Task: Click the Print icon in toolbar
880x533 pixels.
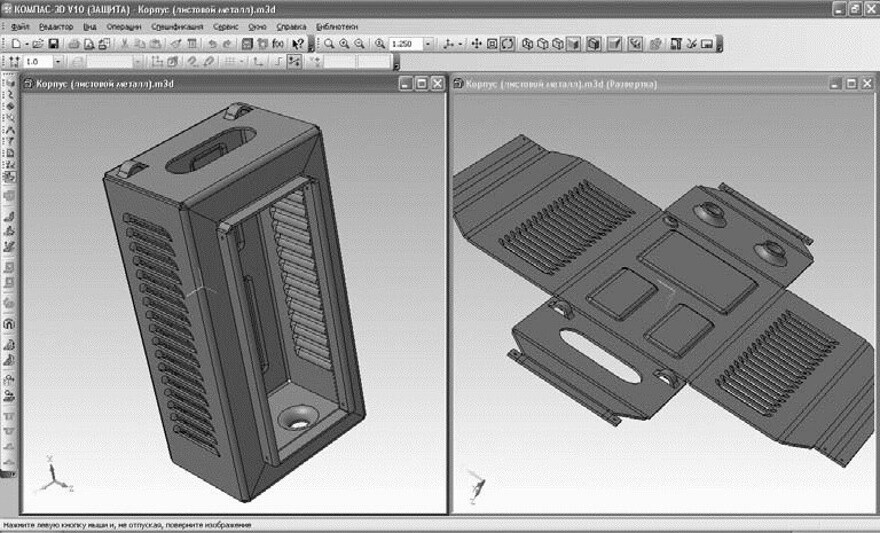Action: pyautogui.click(x=75, y=45)
